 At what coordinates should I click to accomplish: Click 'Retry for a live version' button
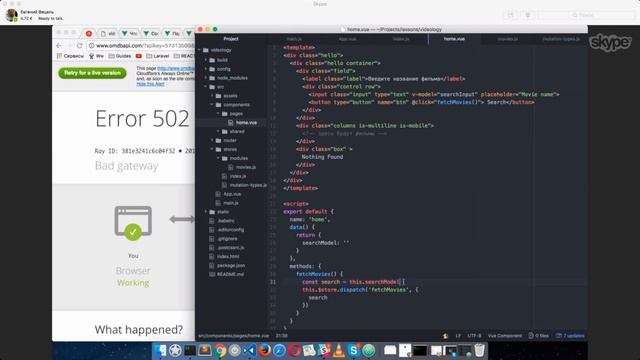click(92, 73)
